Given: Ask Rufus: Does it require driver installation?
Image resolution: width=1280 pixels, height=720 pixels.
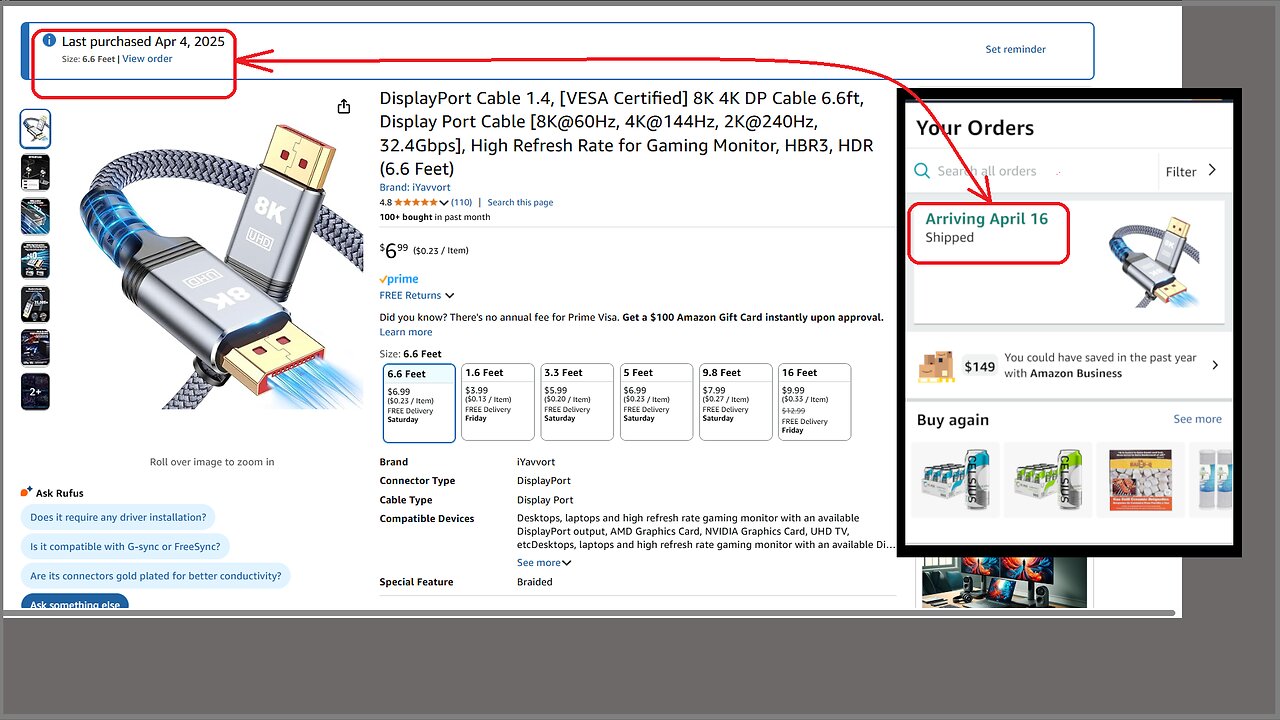Looking at the screenshot, I should click(x=118, y=517).
